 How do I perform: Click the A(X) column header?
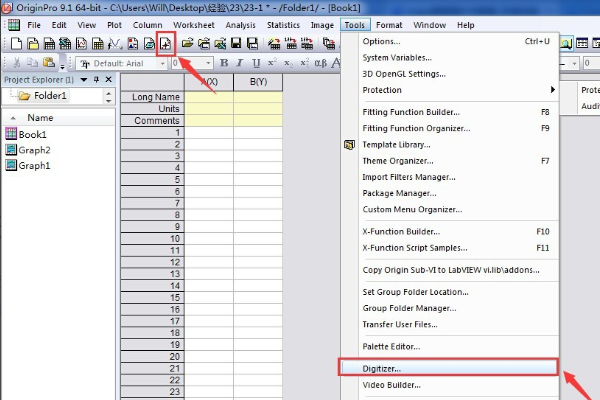click(209, 81)
